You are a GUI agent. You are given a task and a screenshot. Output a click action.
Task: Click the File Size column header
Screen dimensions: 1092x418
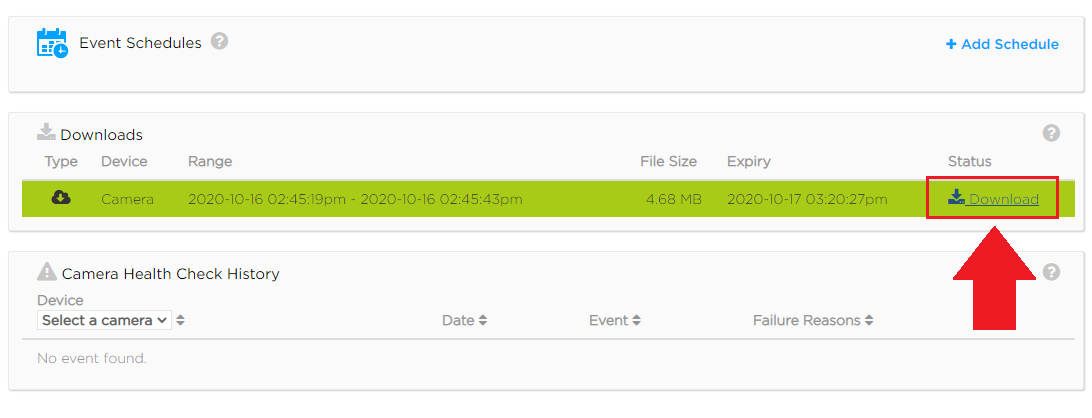point(669,162)
